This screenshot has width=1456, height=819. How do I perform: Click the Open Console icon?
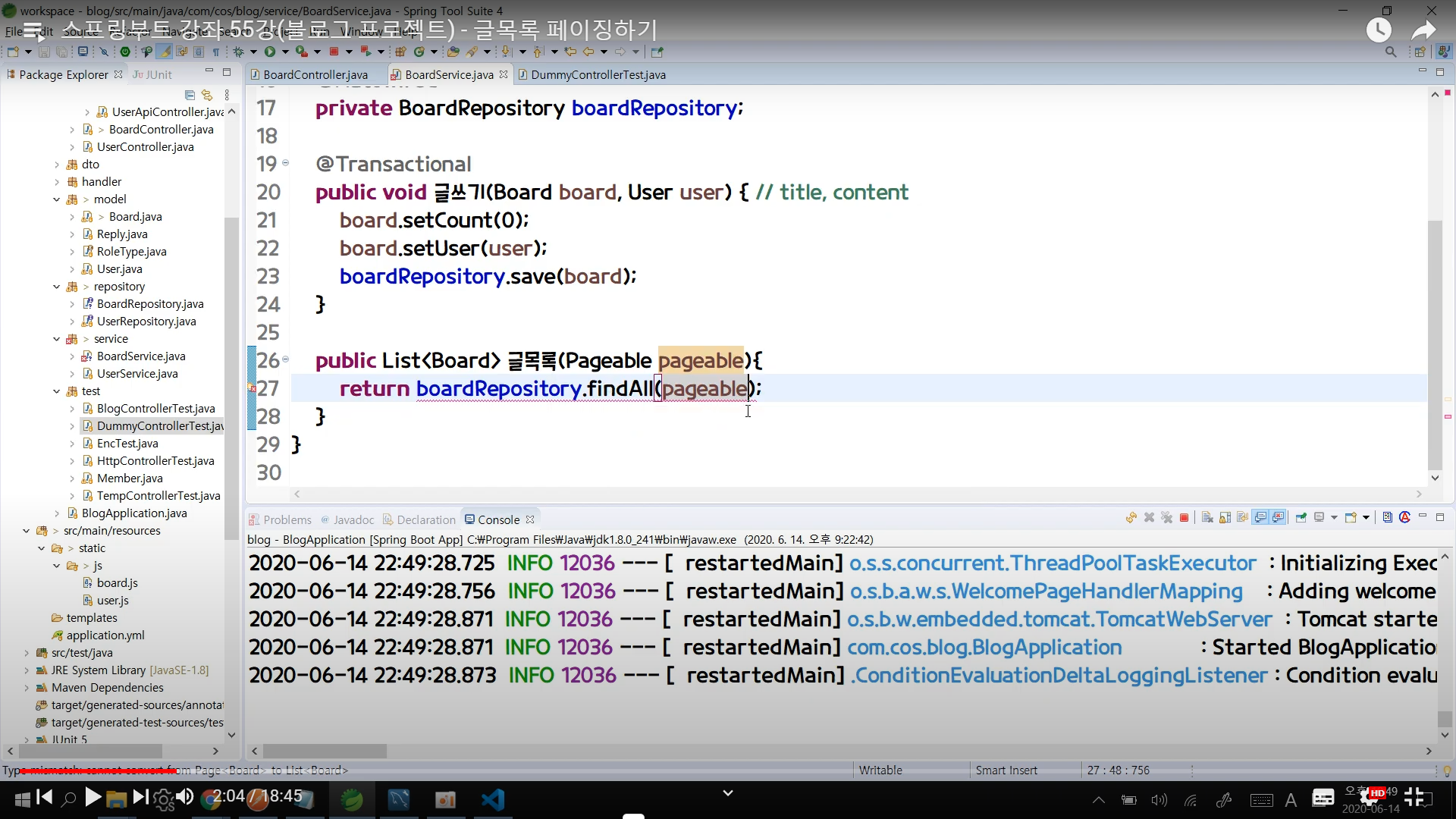pos(1351,518)
